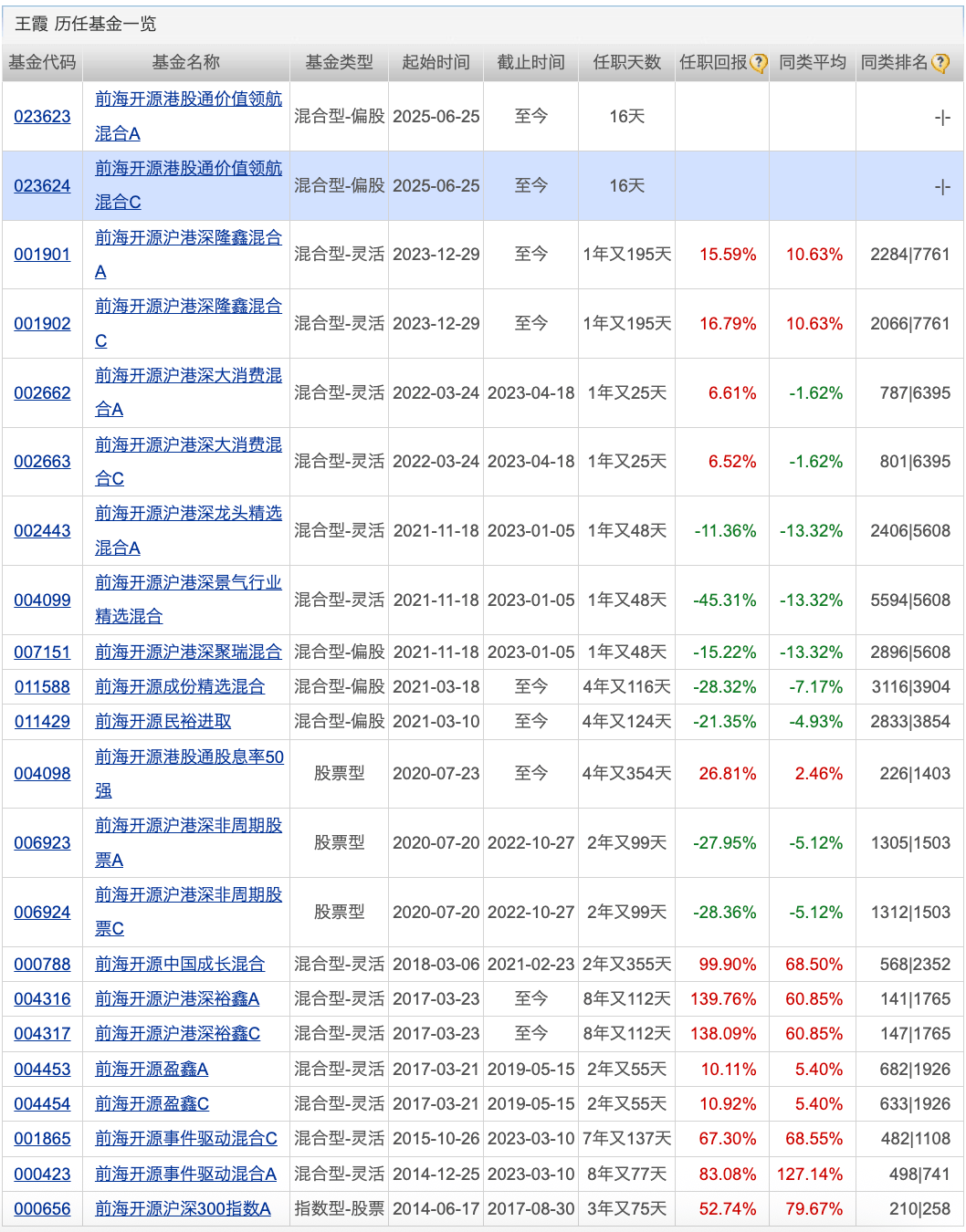Click the 基金类型 column header
966x1232 pixels.
(x=340, y=63)
